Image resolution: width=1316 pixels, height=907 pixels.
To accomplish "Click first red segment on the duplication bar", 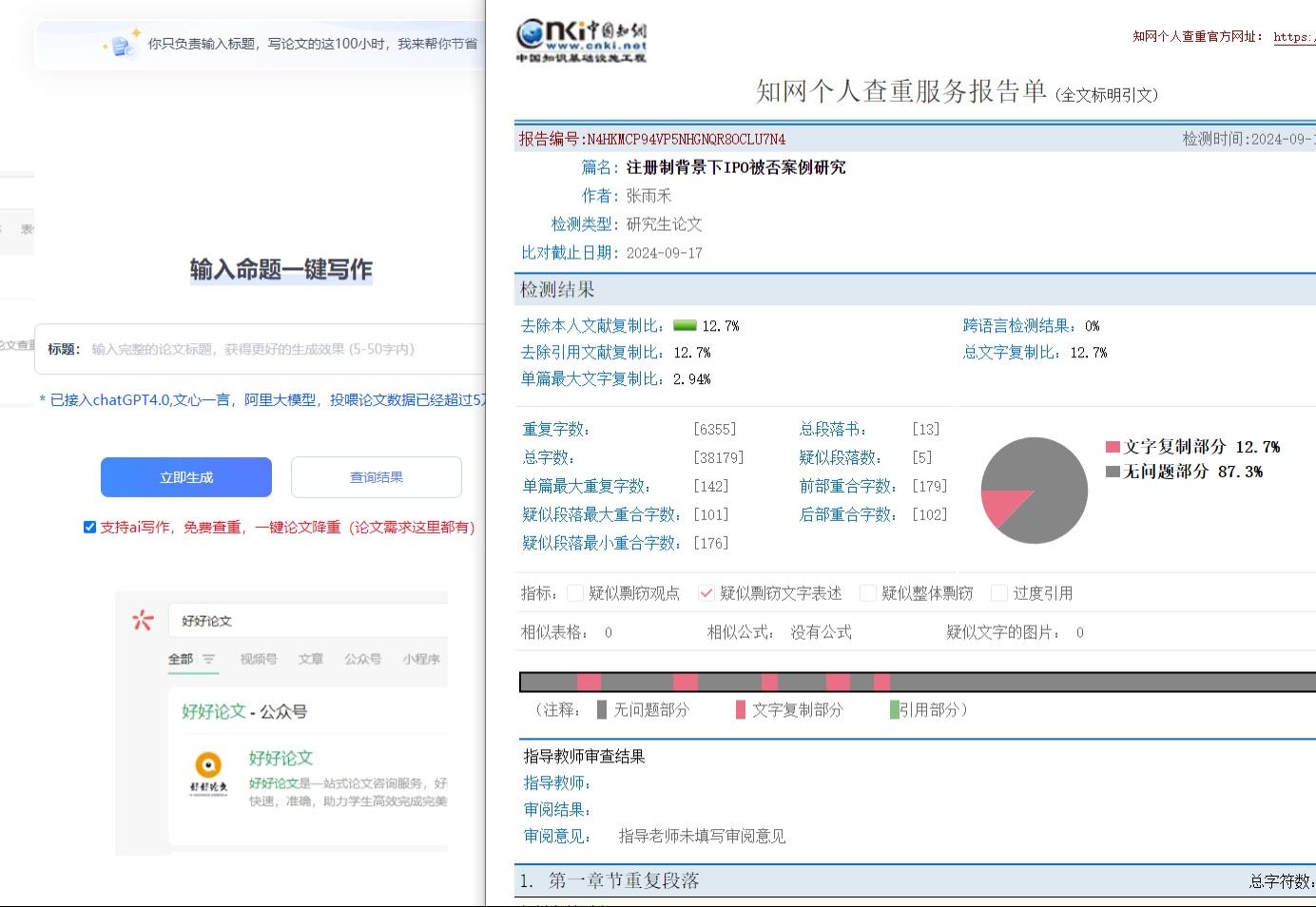I will click(x=589, y=682).
